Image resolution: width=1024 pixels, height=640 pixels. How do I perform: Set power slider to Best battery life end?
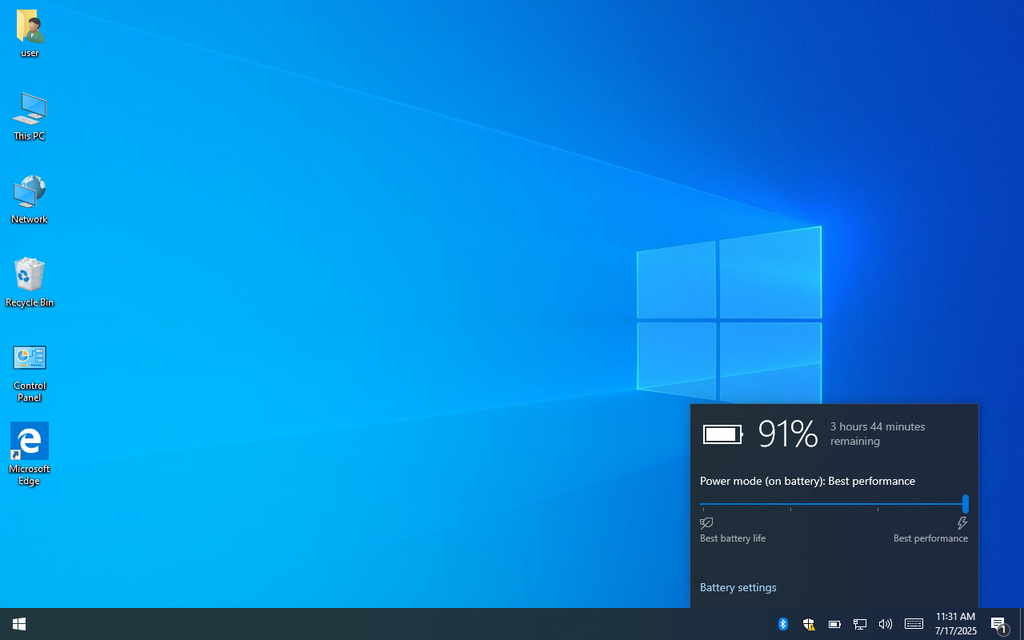coord(703,504)
